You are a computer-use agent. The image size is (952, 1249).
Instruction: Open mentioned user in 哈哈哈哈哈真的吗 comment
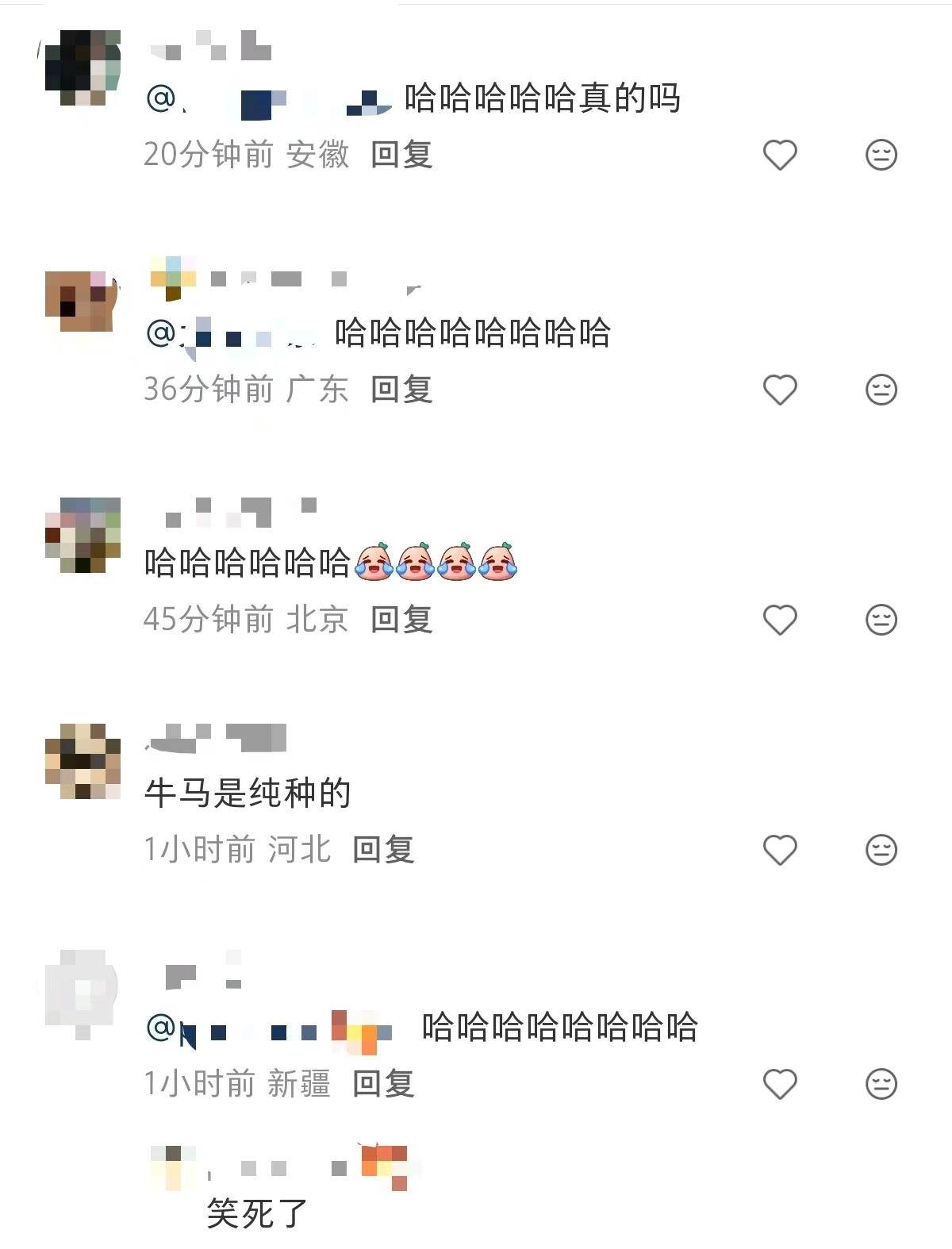point(270,100)
